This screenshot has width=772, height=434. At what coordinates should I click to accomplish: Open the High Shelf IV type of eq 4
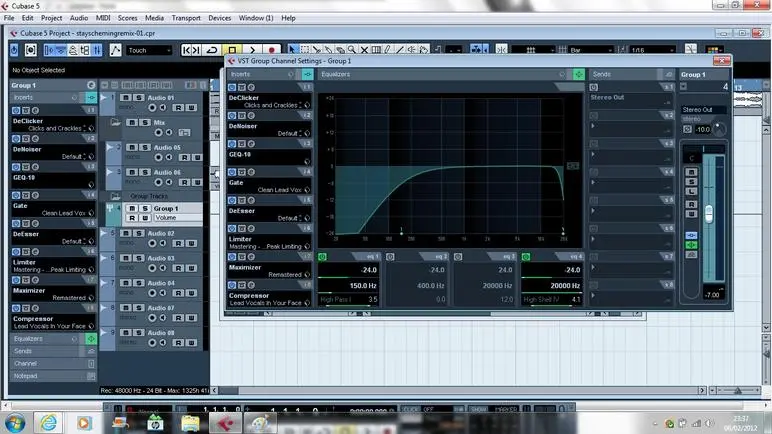(542, 300)
